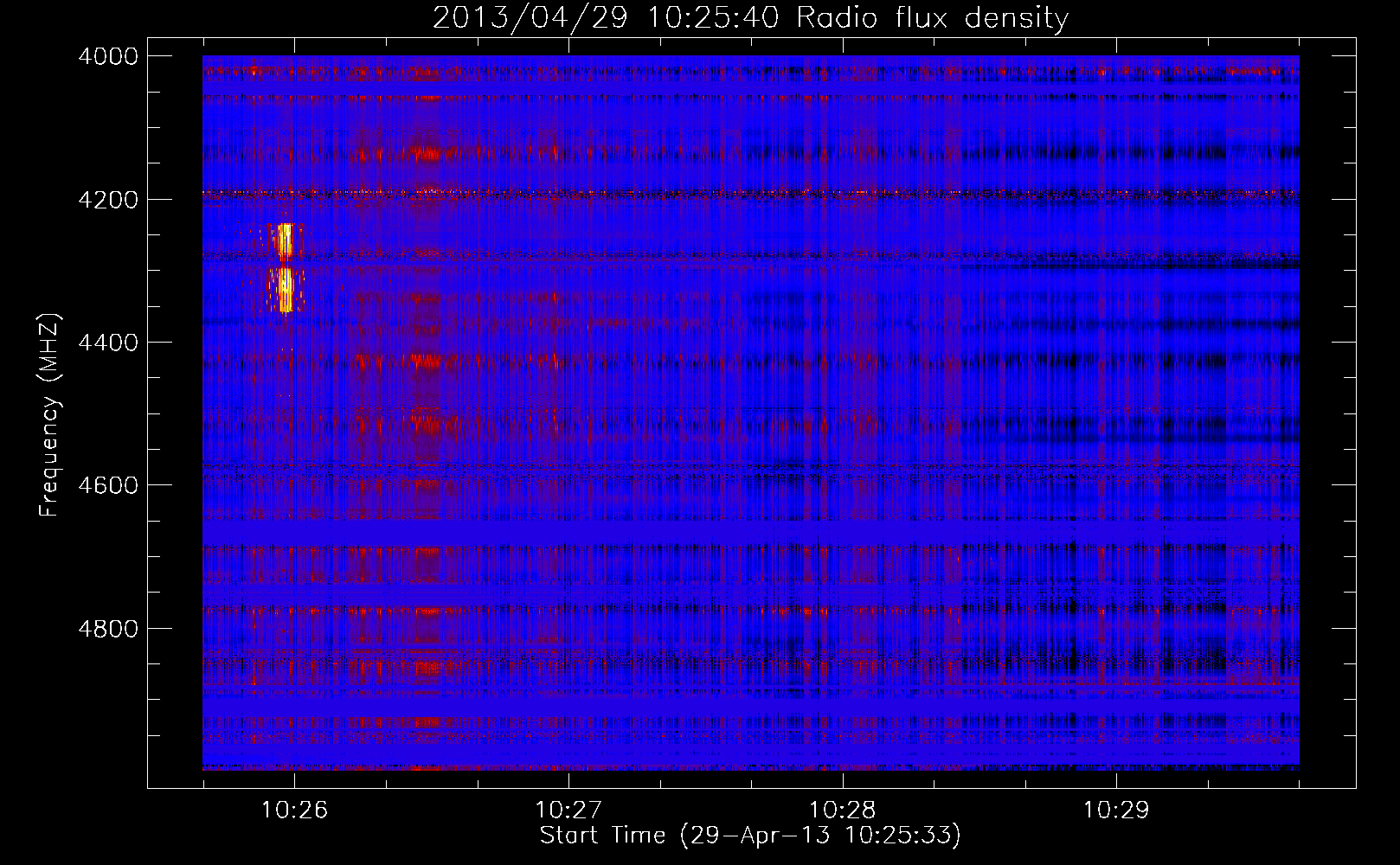
Task: Click the 4600 frequency axis label
Action: [x=107, y=485]
